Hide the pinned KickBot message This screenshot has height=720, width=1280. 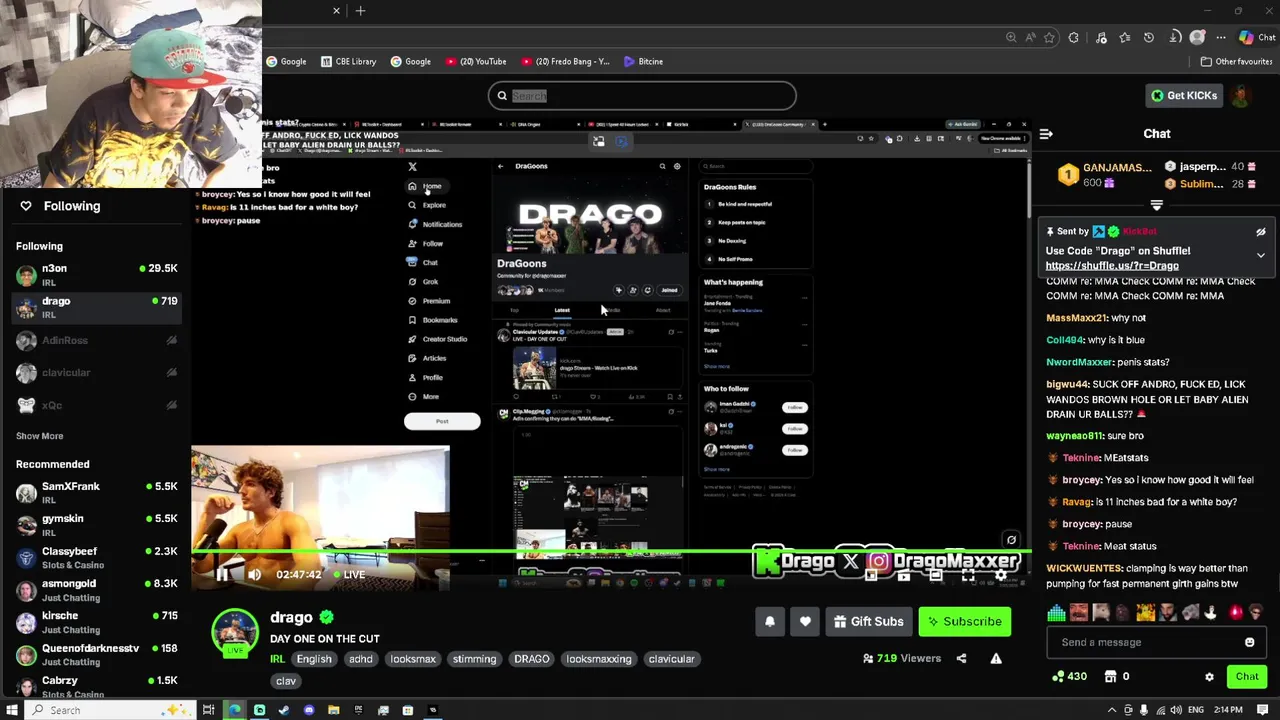(x=1261, y=232)
